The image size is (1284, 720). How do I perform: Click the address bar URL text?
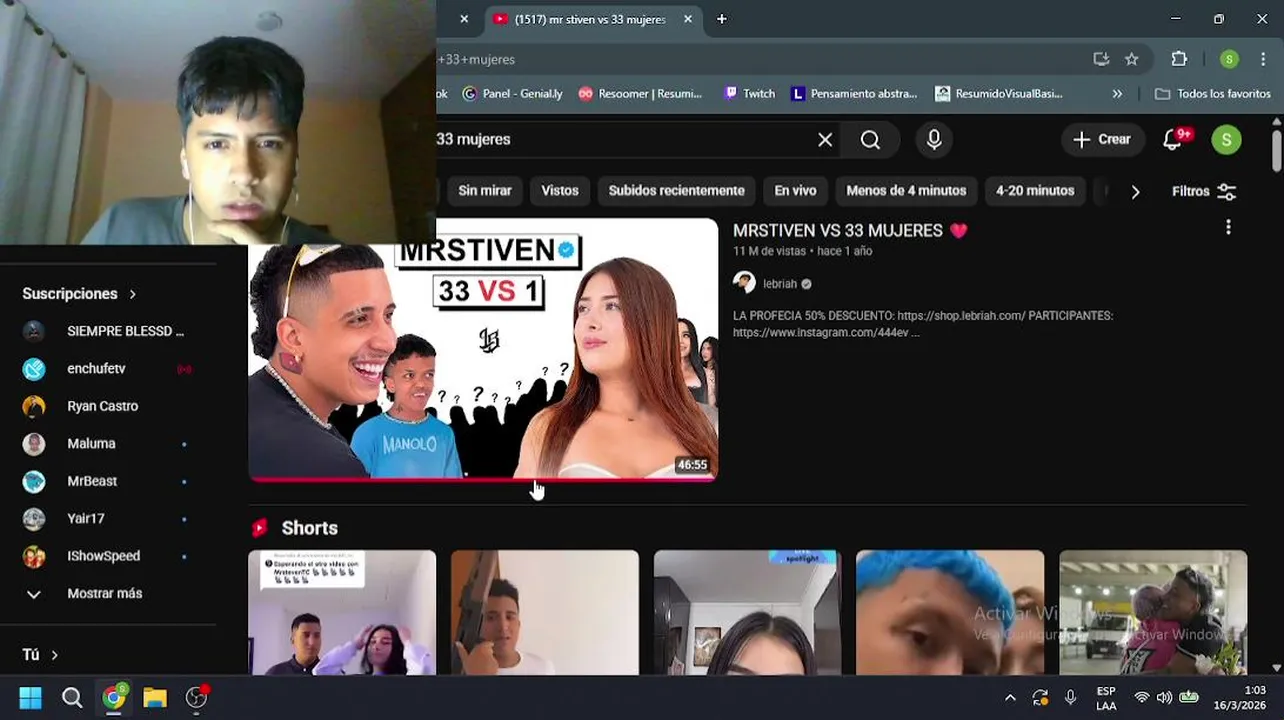tap(476, 60)
